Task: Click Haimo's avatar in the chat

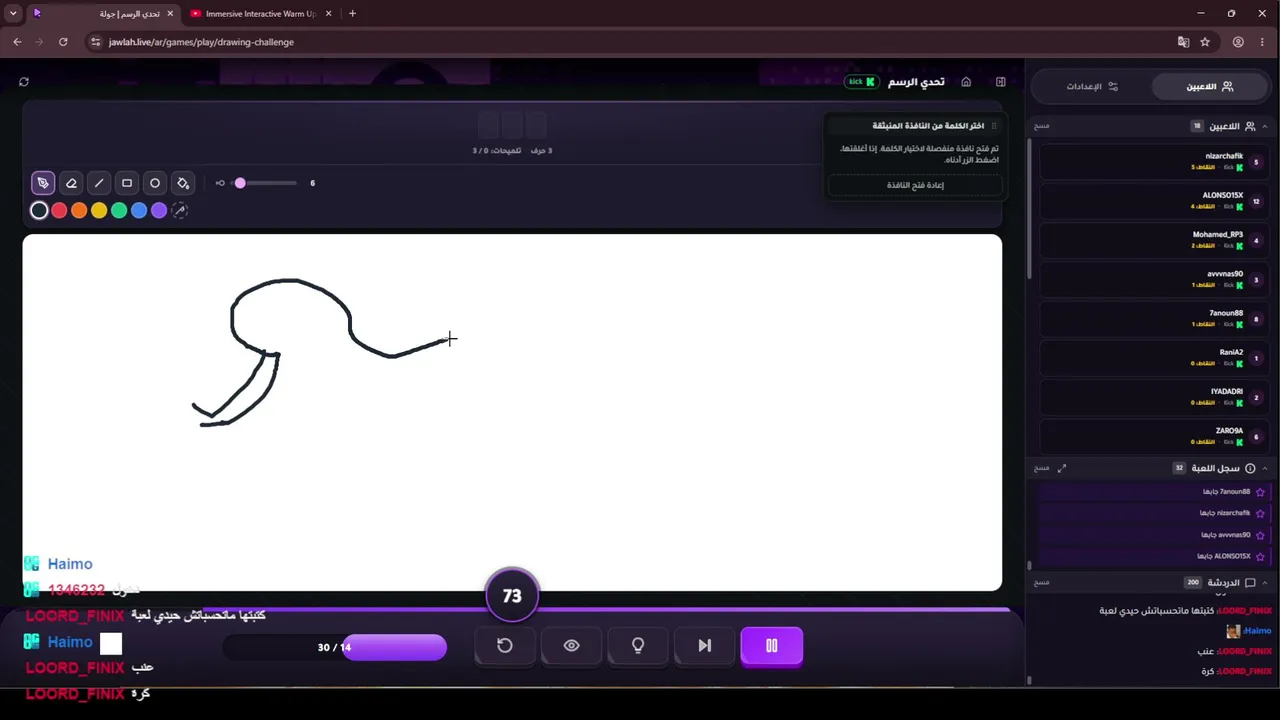Action: pyautogui.click(x=1233, y=631)
